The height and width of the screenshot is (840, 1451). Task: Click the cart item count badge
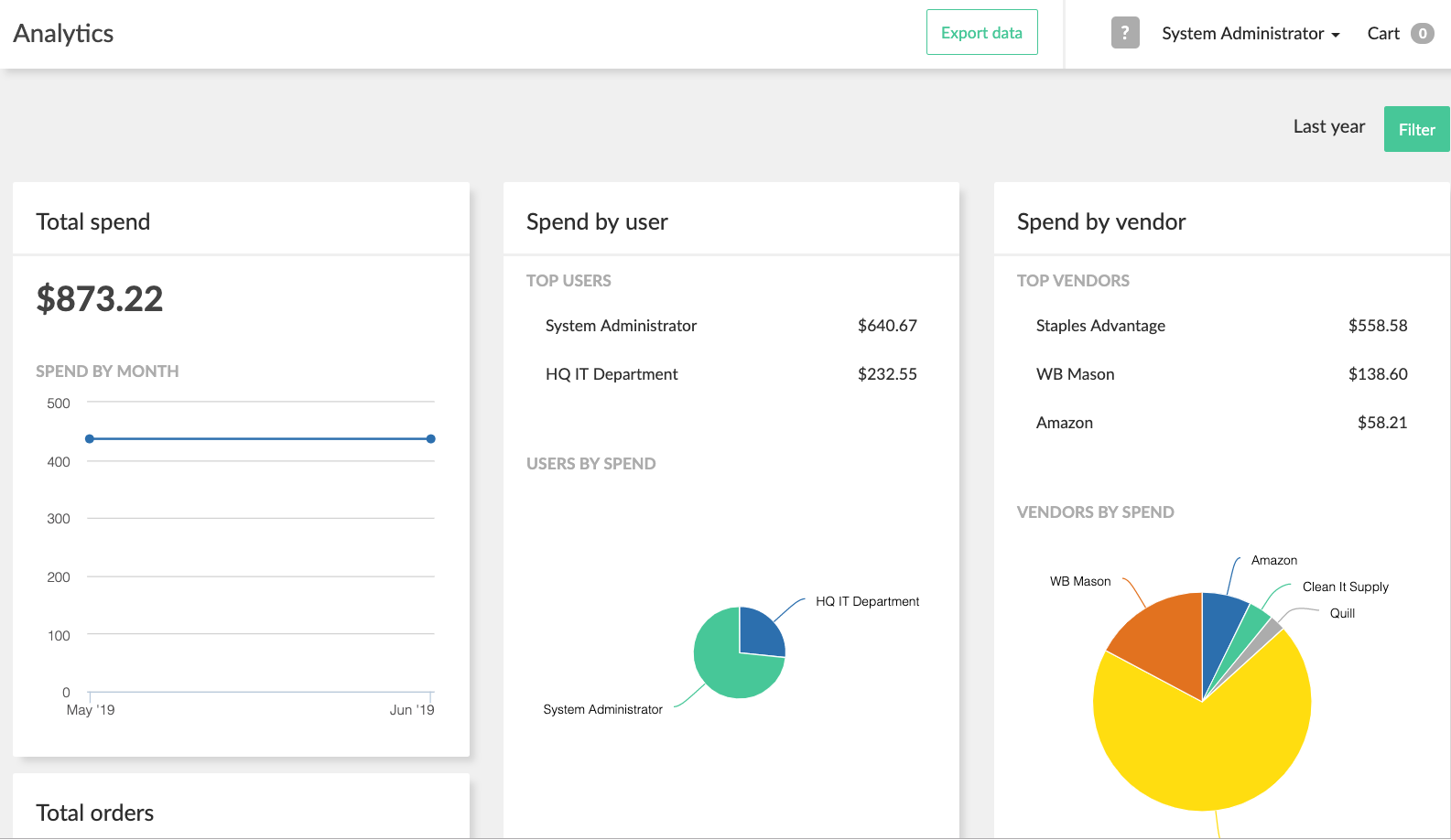[1423, 34]
